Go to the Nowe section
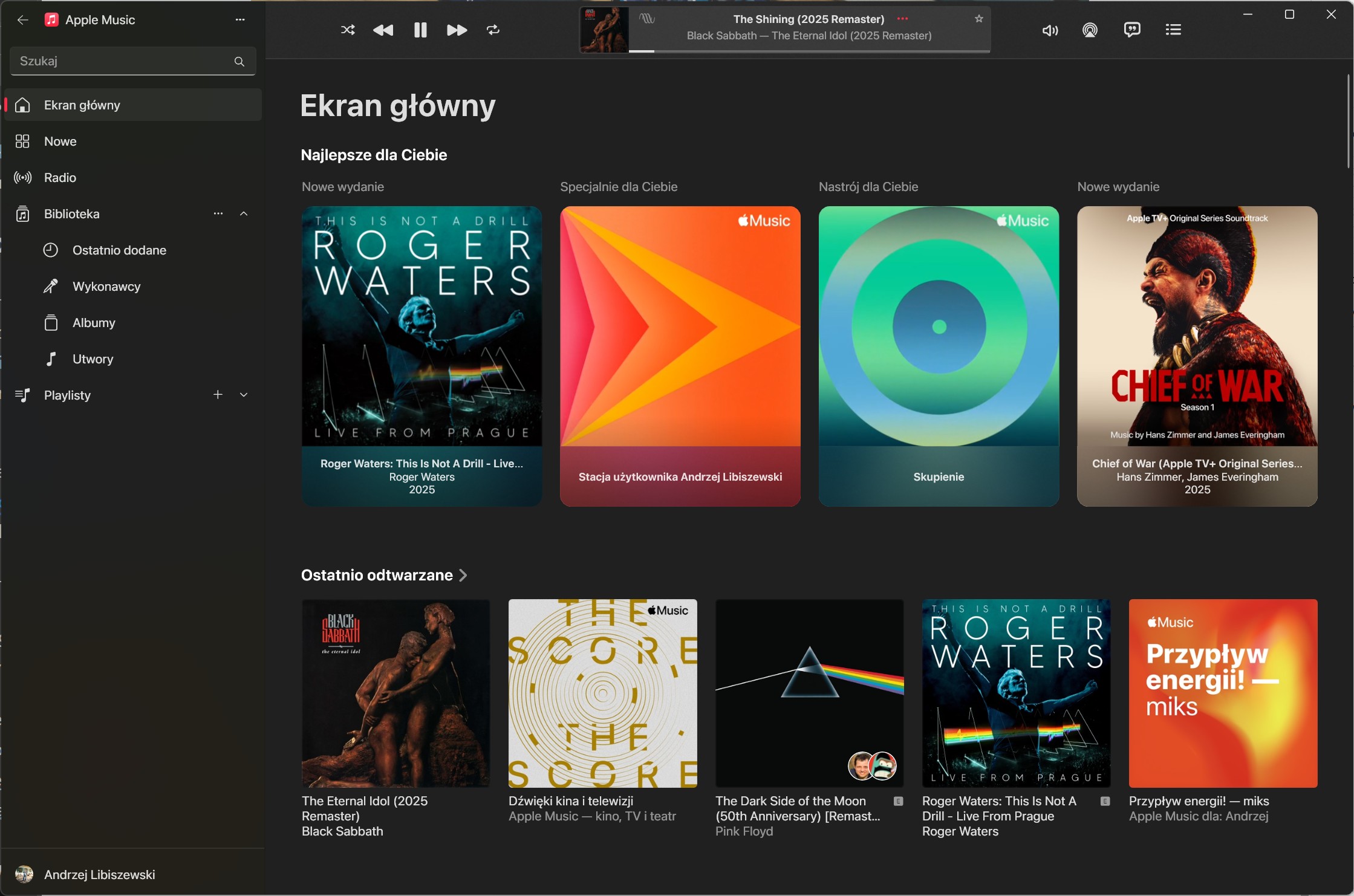This screenshot has height=896, width=1354. 60,141
